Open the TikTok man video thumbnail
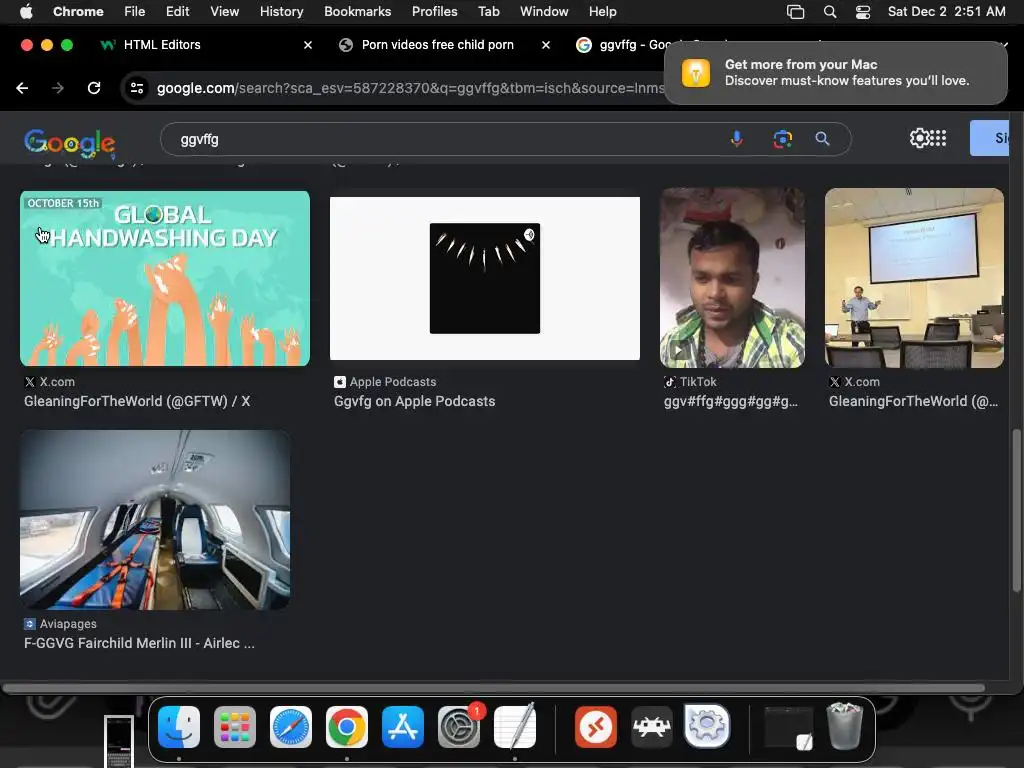1024x768 pixels. coord(732,278)
